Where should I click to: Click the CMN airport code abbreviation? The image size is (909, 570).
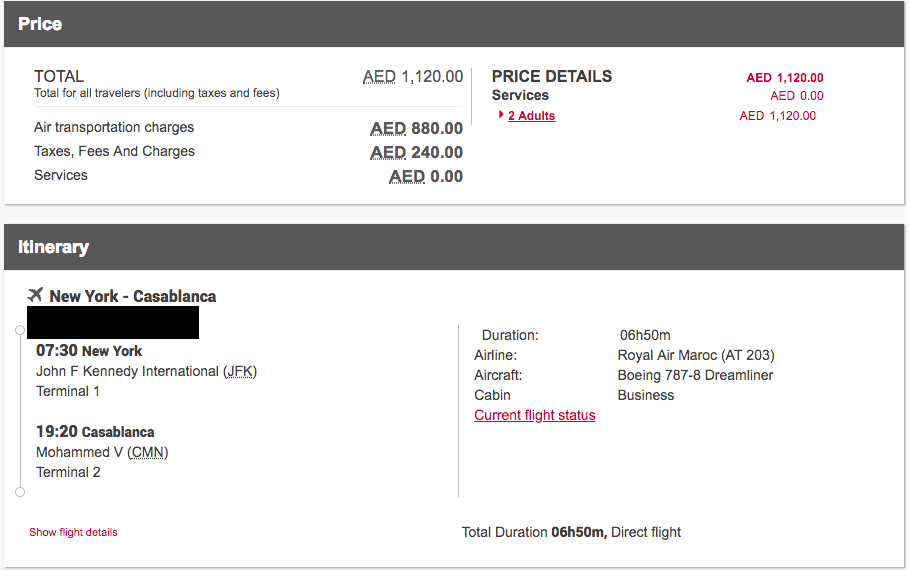click(x=147, y=452)
